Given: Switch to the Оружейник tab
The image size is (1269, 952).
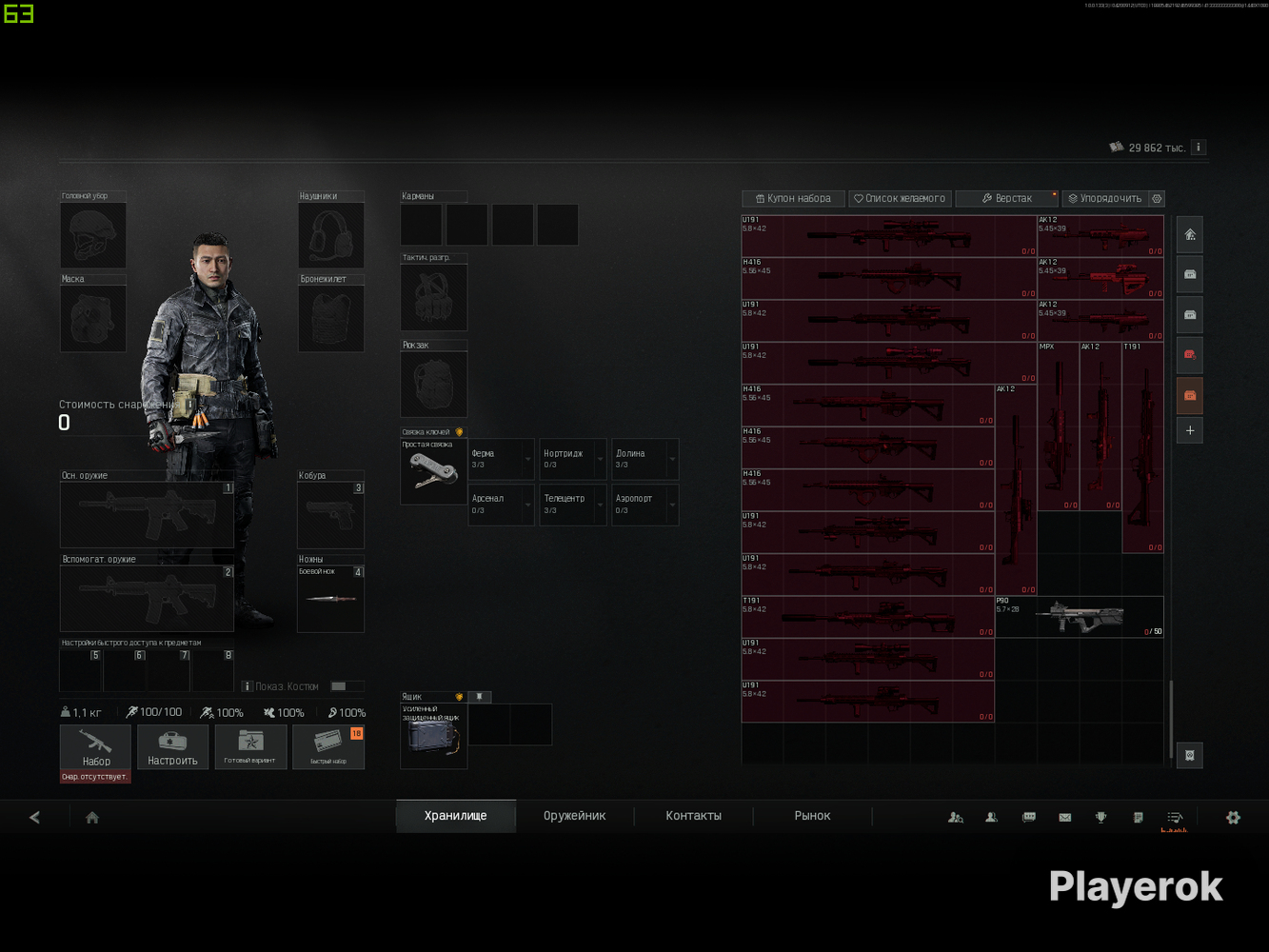Looking at the screenshot, I should [x=575, y=816].
